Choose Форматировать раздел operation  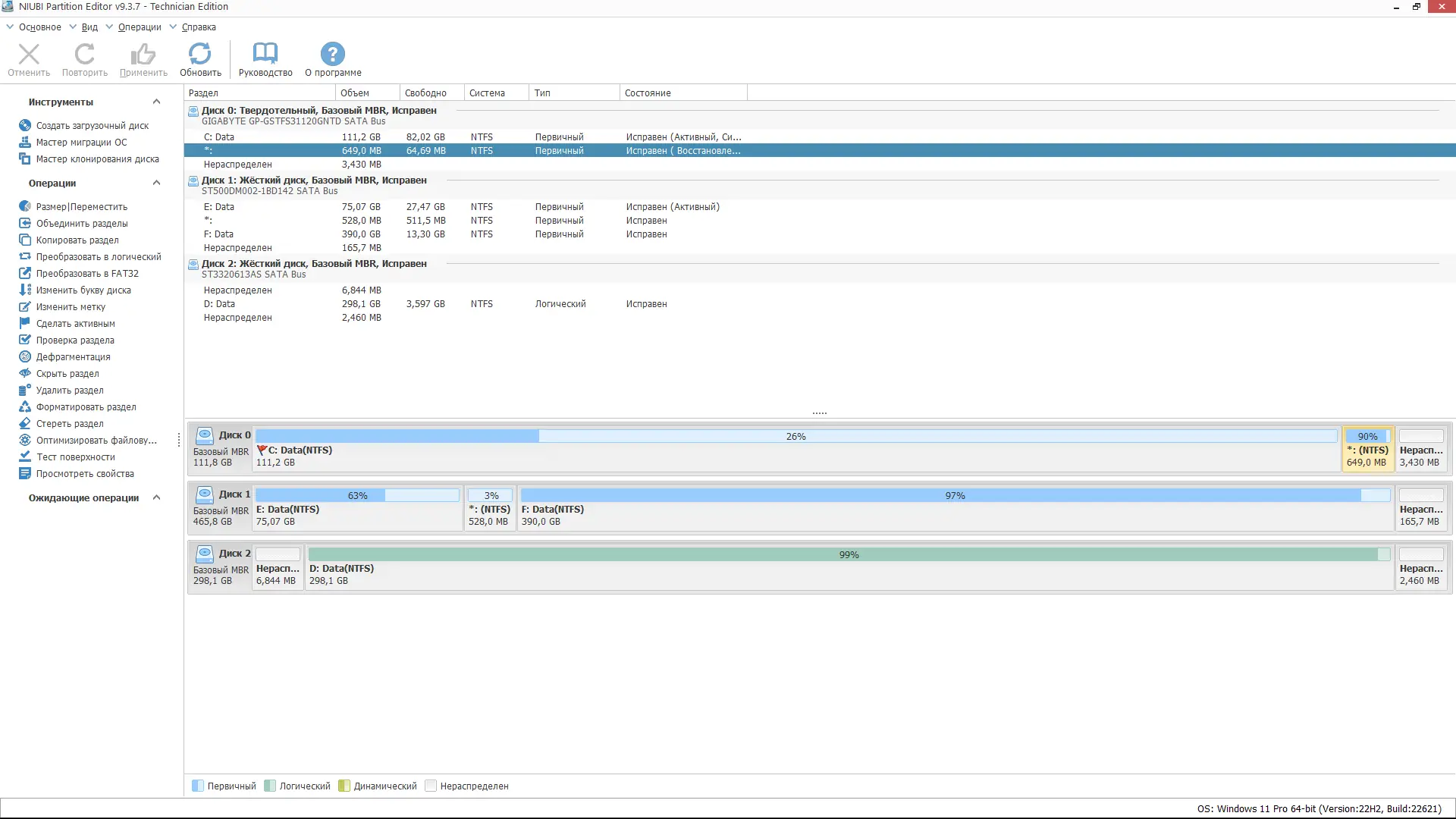click(x=86, y=406)
